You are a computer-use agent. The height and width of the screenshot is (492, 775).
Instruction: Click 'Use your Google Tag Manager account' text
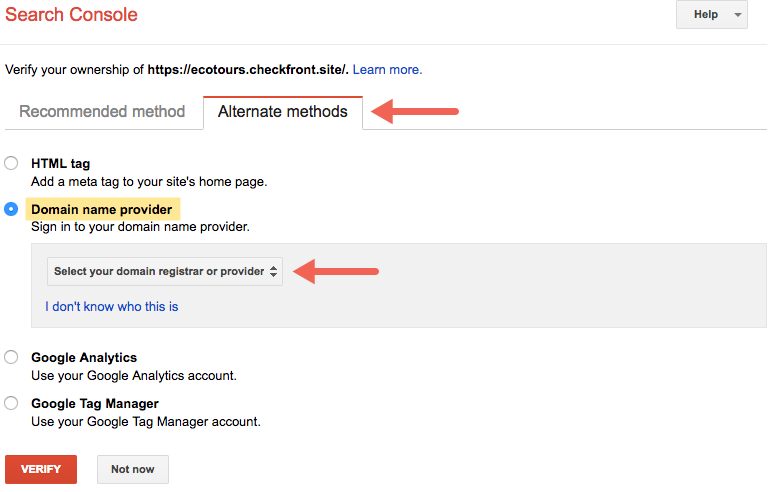(146, 422)
